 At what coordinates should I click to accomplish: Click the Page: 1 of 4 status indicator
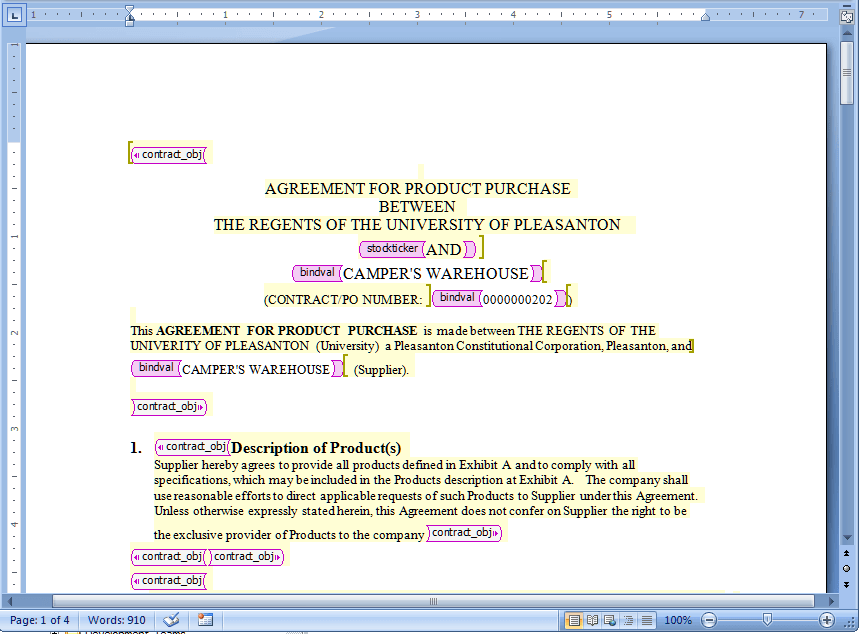40,620
